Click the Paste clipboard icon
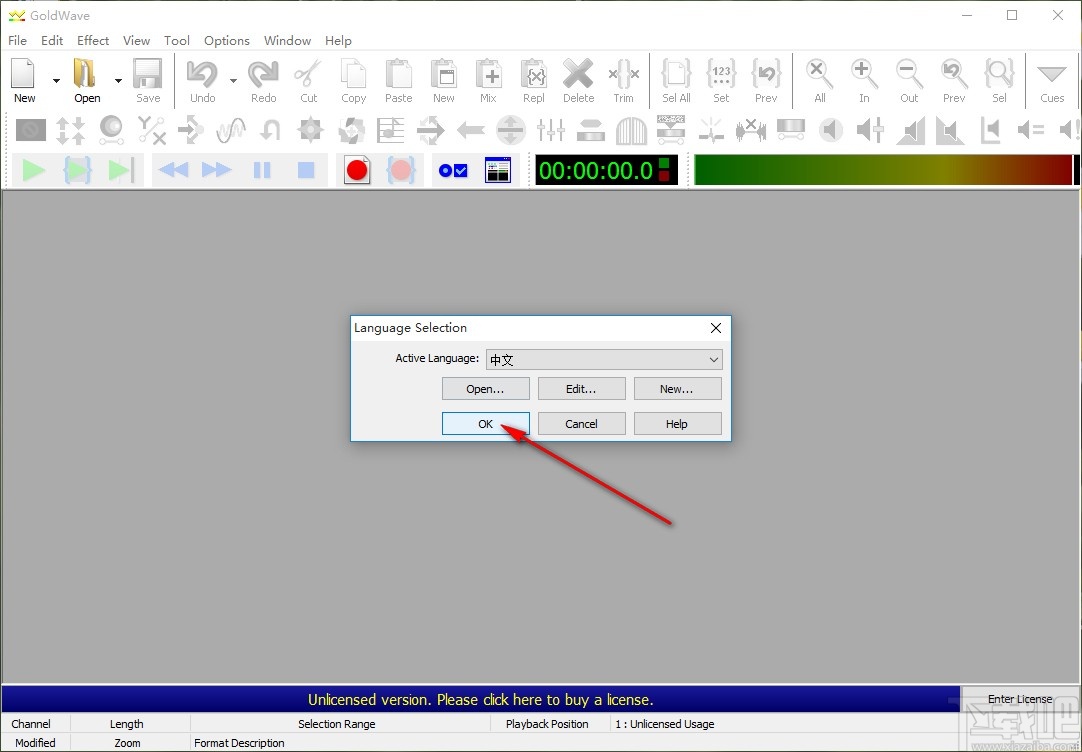 (398, 73)
